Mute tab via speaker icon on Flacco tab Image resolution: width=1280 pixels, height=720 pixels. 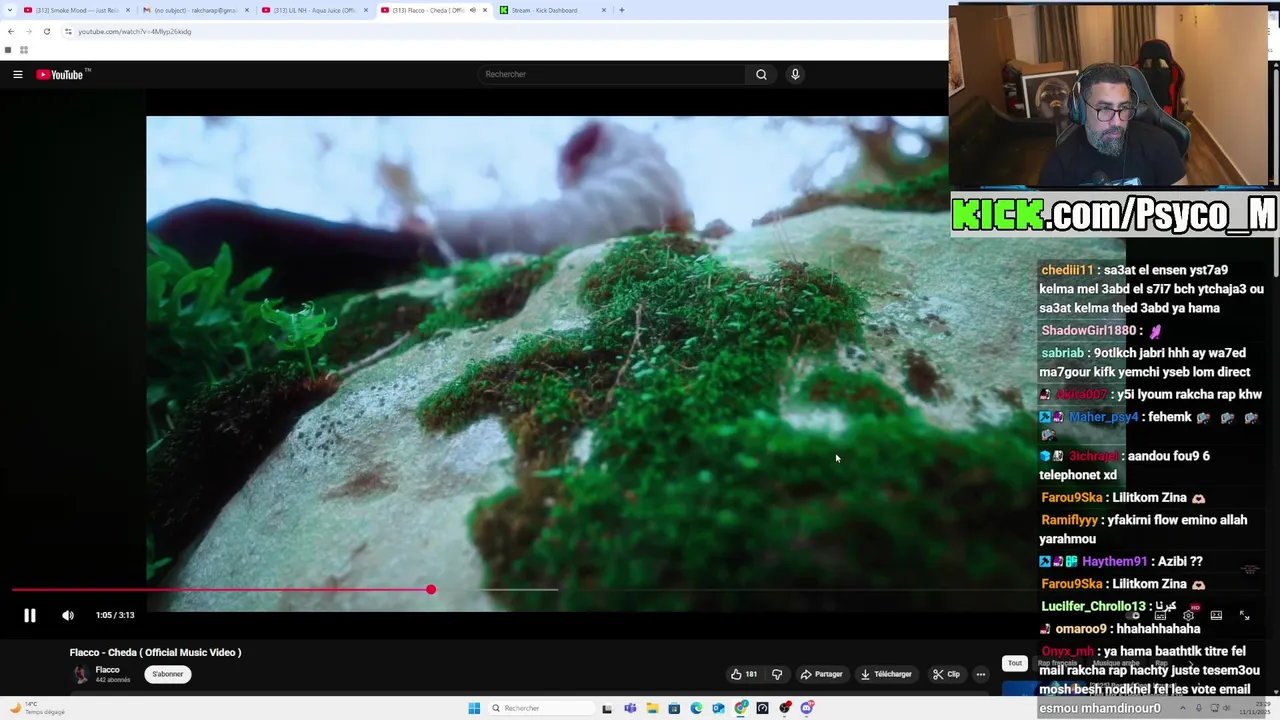point(473,10)
